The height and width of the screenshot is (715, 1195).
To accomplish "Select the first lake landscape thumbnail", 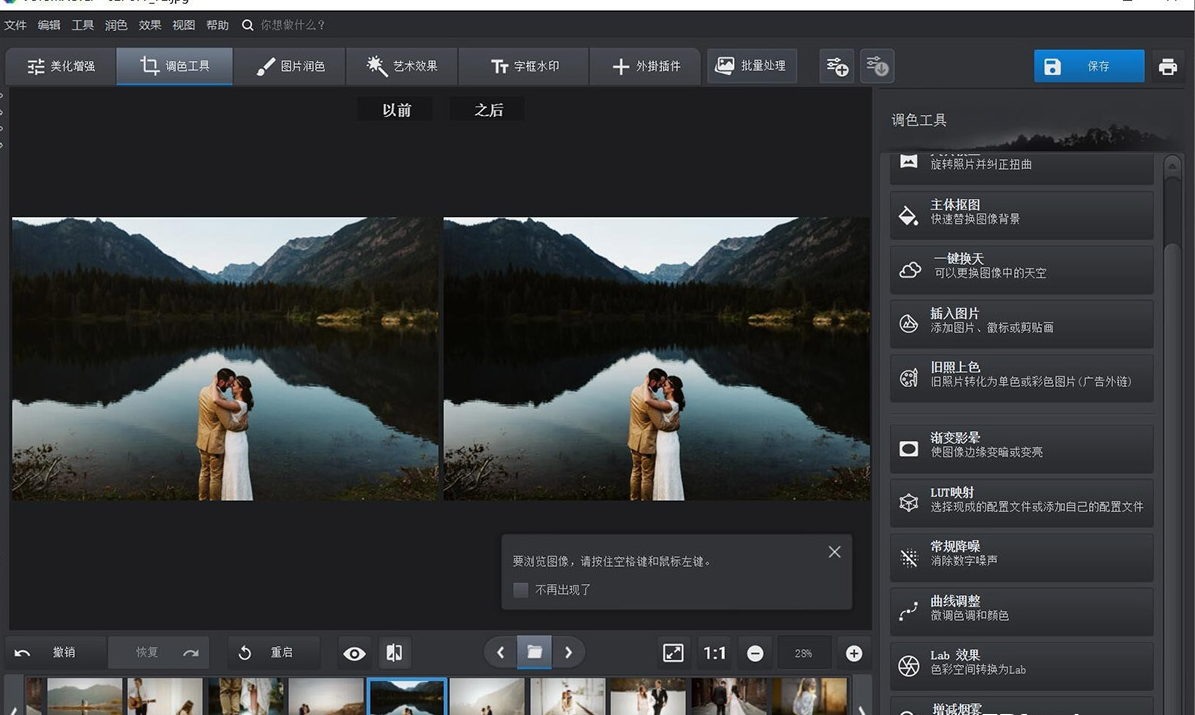I will pyautogui.click(x=84, y=697).
